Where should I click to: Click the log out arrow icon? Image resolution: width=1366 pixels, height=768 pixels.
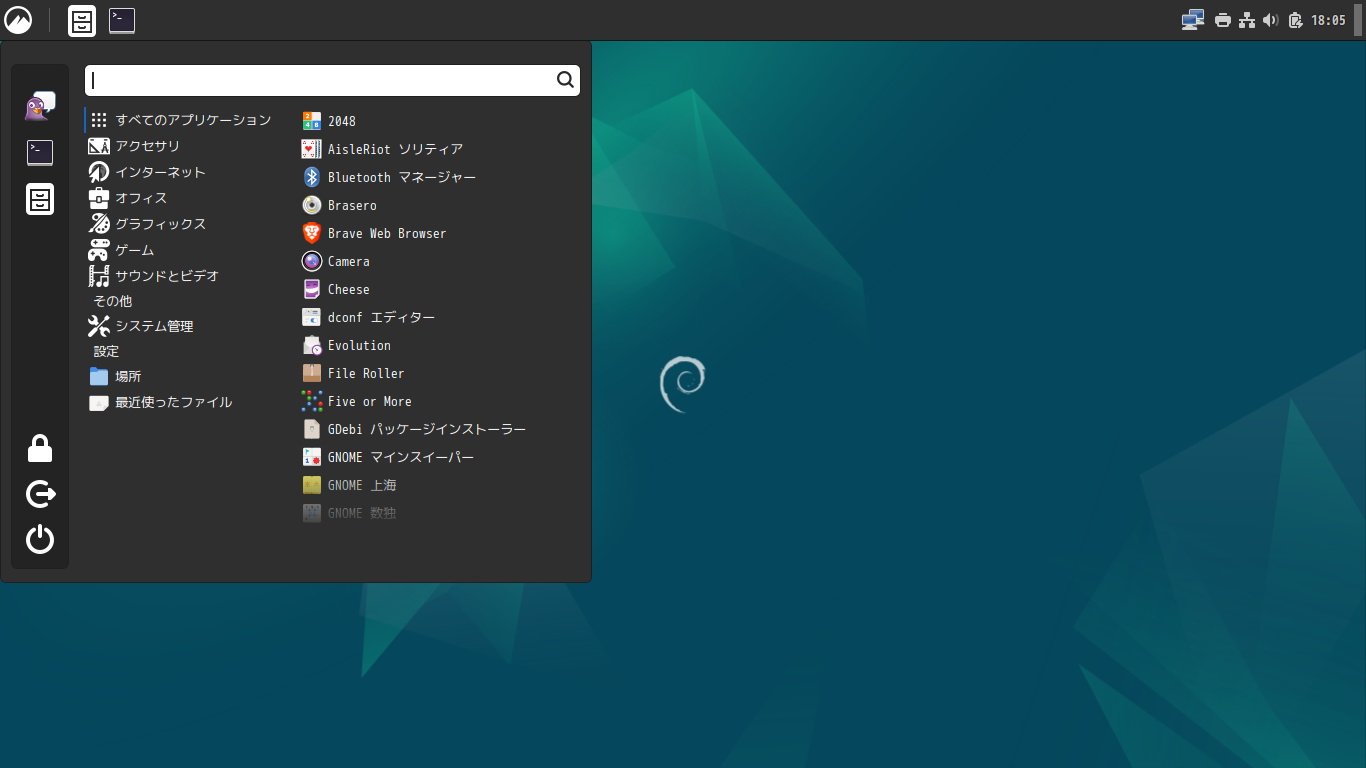[40, 494]
